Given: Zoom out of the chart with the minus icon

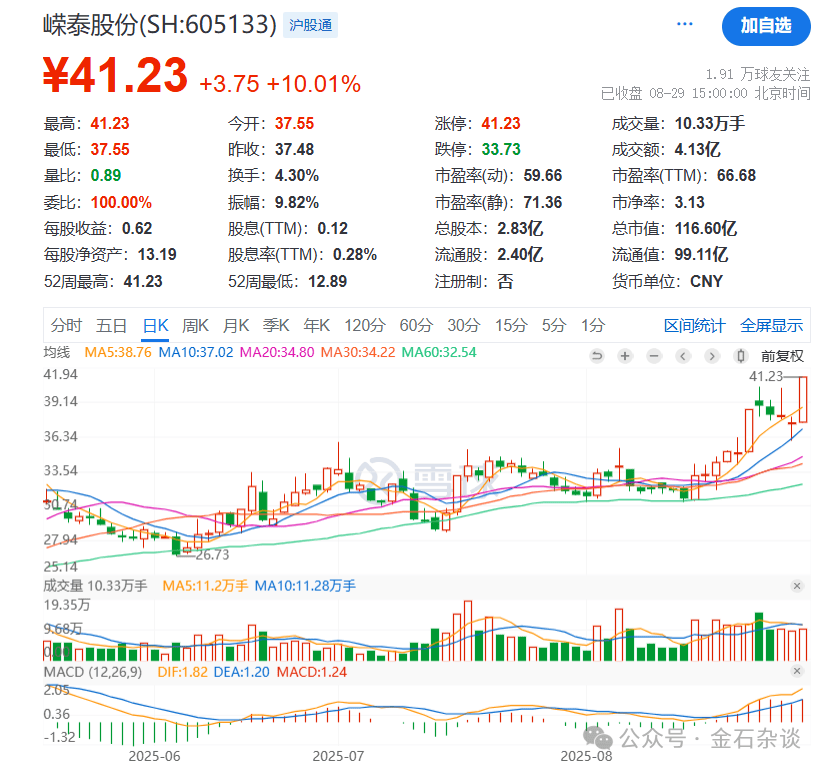Looking at the screenshot, I should 654,356.
